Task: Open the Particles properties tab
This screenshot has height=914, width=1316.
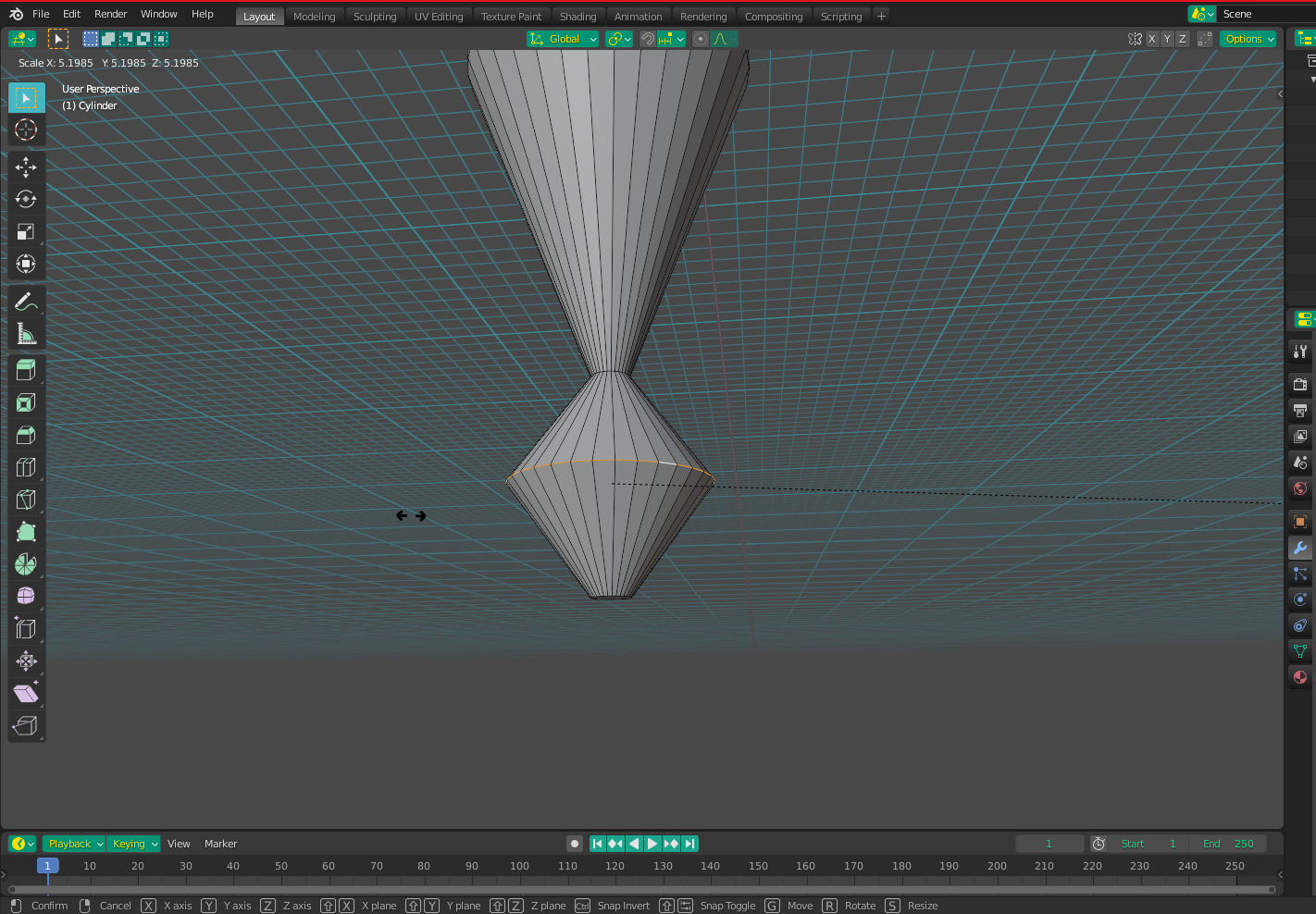Action: click(x=1300, y=574)
